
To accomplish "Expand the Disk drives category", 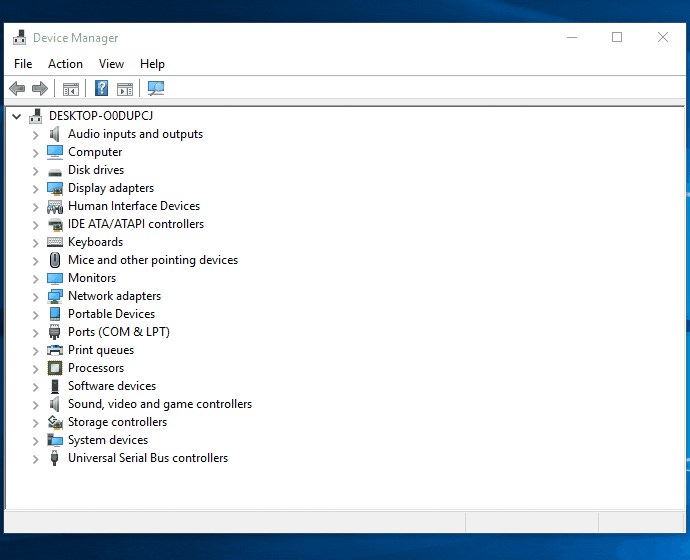I will 35,170.
